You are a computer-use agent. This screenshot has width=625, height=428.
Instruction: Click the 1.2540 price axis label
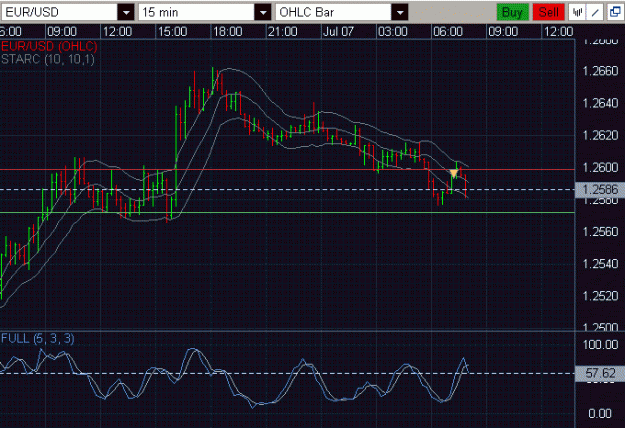(x=600, y=264)
